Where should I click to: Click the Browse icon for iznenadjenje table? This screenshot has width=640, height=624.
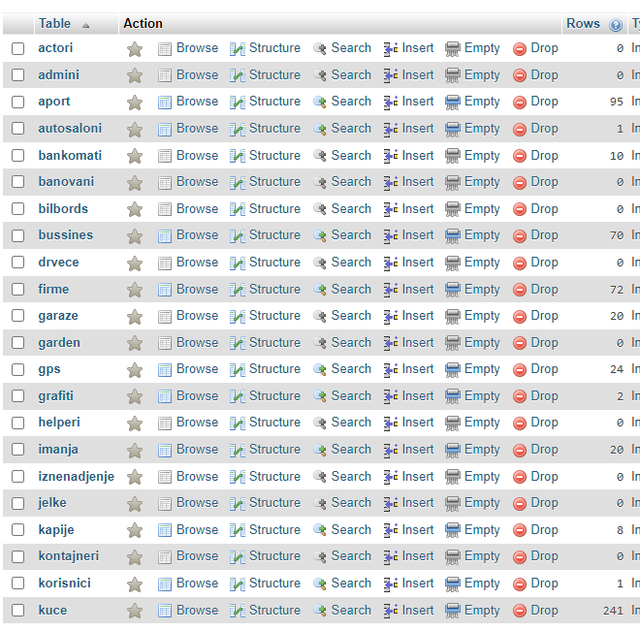164,477
